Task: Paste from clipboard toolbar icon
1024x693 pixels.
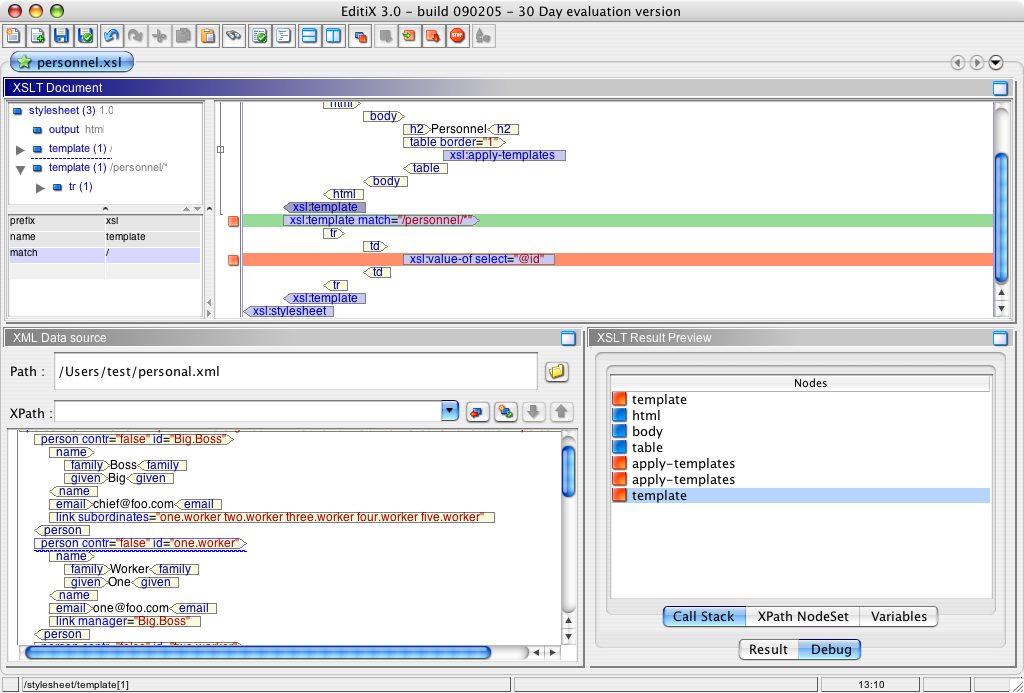Action: pos(208,35)
